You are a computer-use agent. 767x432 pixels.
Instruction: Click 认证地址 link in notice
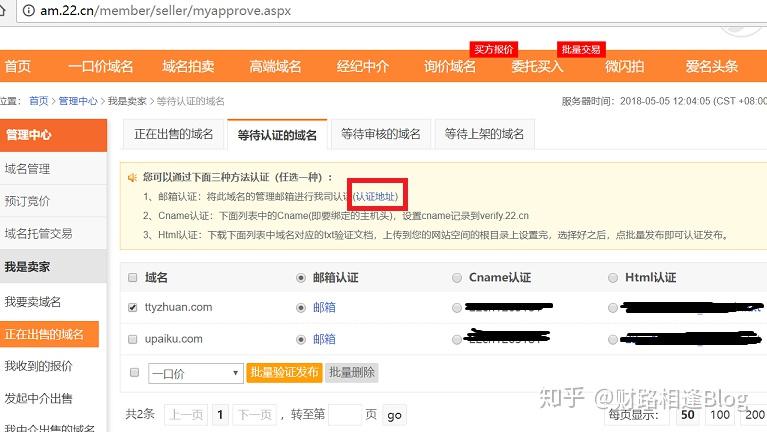coord(376,197)
